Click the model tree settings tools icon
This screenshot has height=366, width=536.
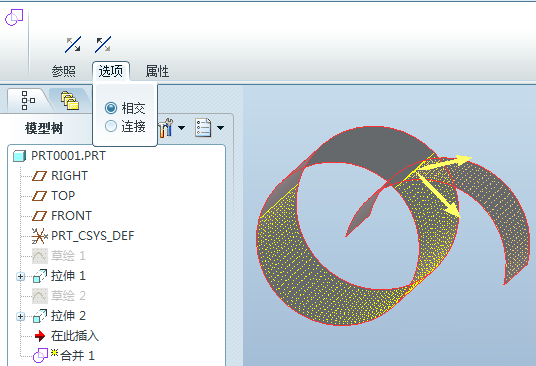click(166, 128)
